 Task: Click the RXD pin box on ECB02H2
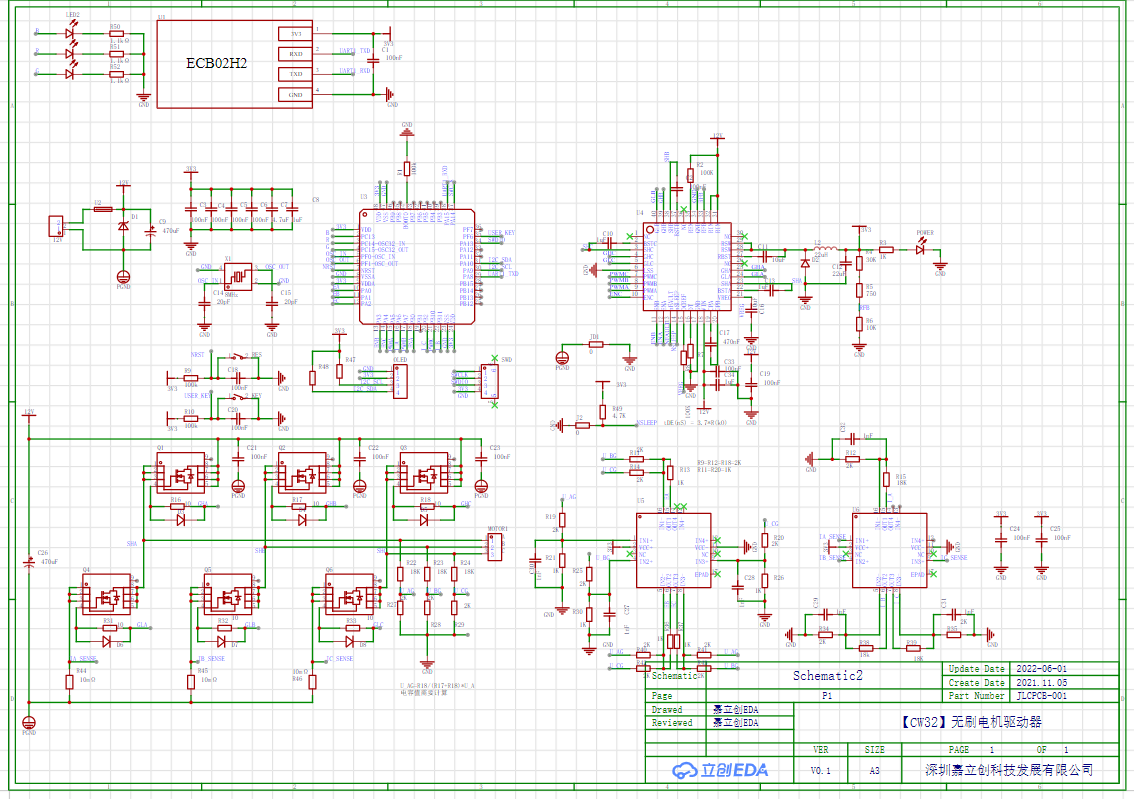point(295,54)
